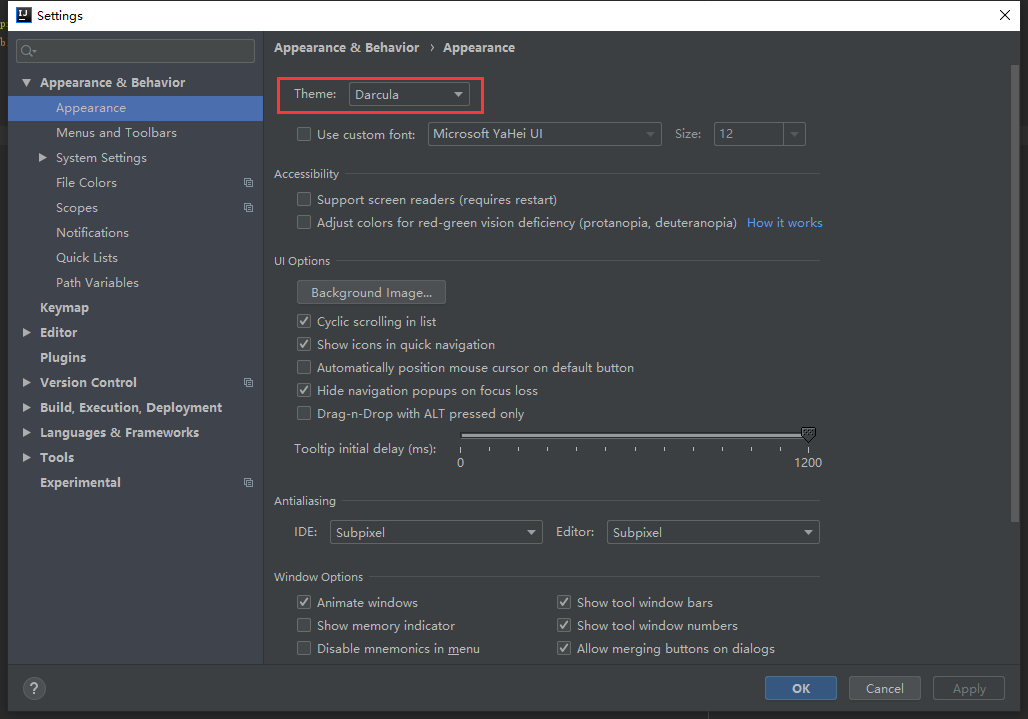Expand Build, Execution, Deployment node

[x=26, y=407]
